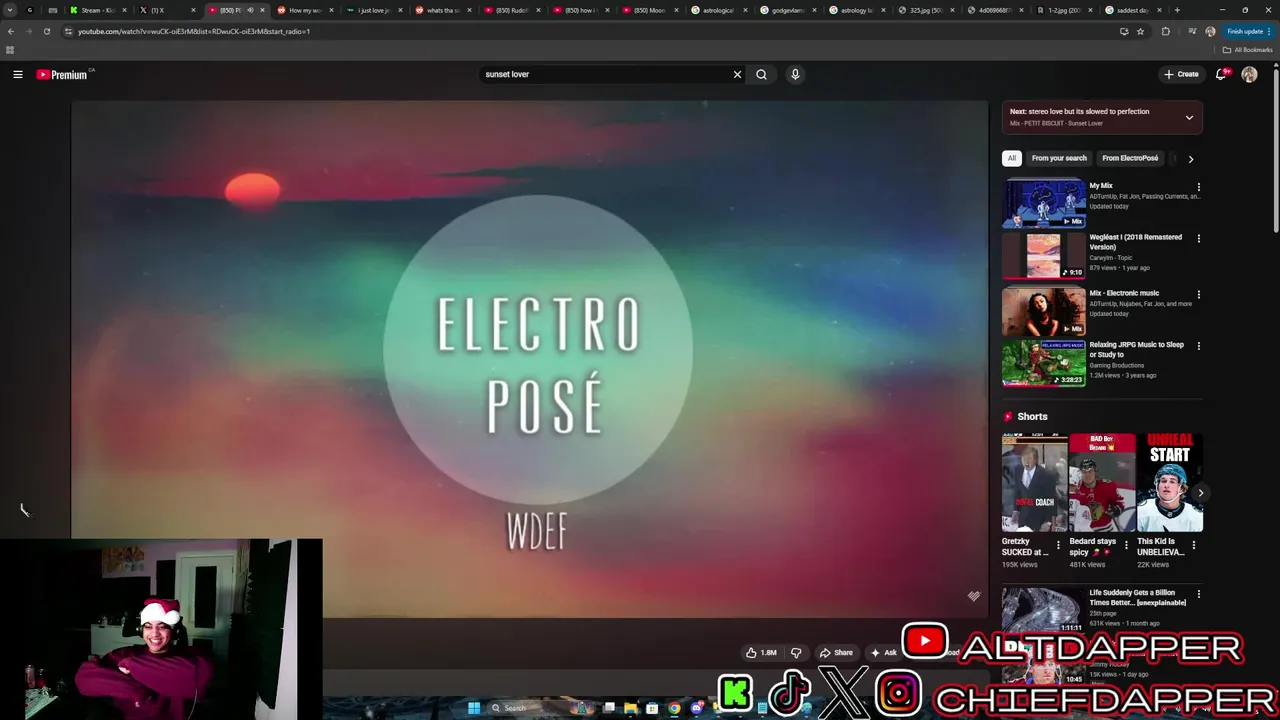This screenshot has width=1280, height=720.
Task: Open more options for 'Wegléast I' video
Action: click(1198, 239)
